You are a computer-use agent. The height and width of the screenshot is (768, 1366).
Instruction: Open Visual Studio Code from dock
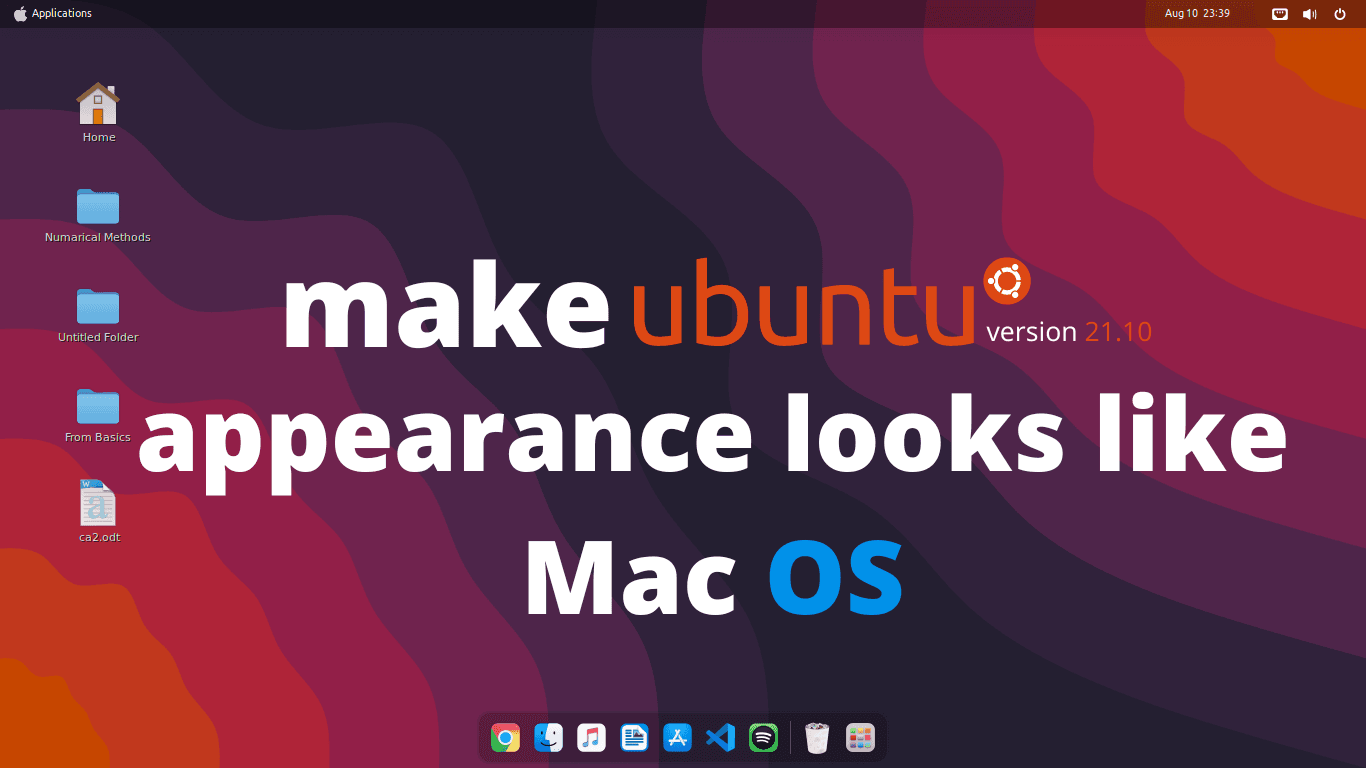[x=720, y=738]
